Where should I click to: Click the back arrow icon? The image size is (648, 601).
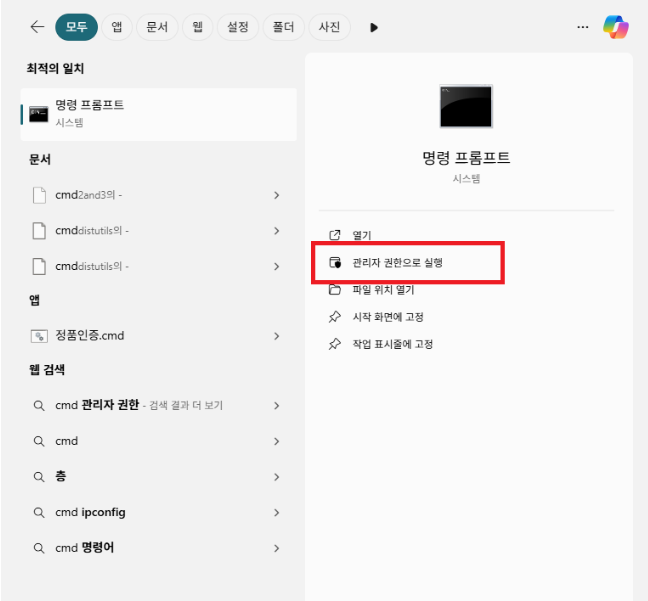point(37,27)
